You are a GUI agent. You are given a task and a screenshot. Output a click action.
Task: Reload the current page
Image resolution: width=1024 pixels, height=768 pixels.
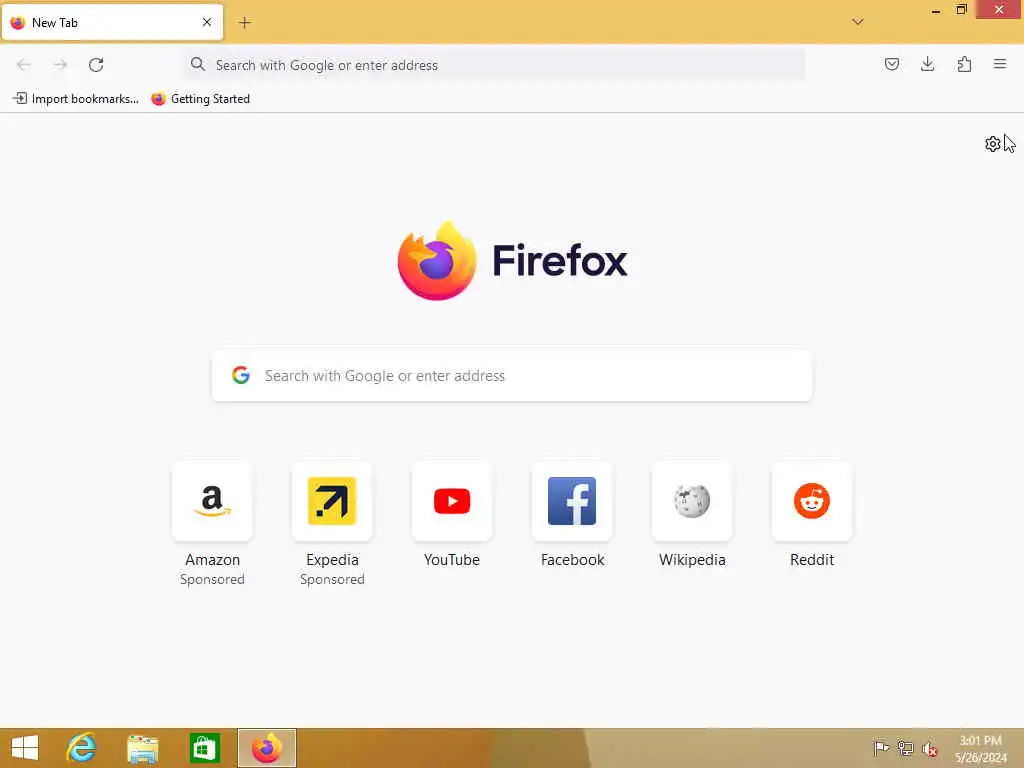click(x=96, y=65)
